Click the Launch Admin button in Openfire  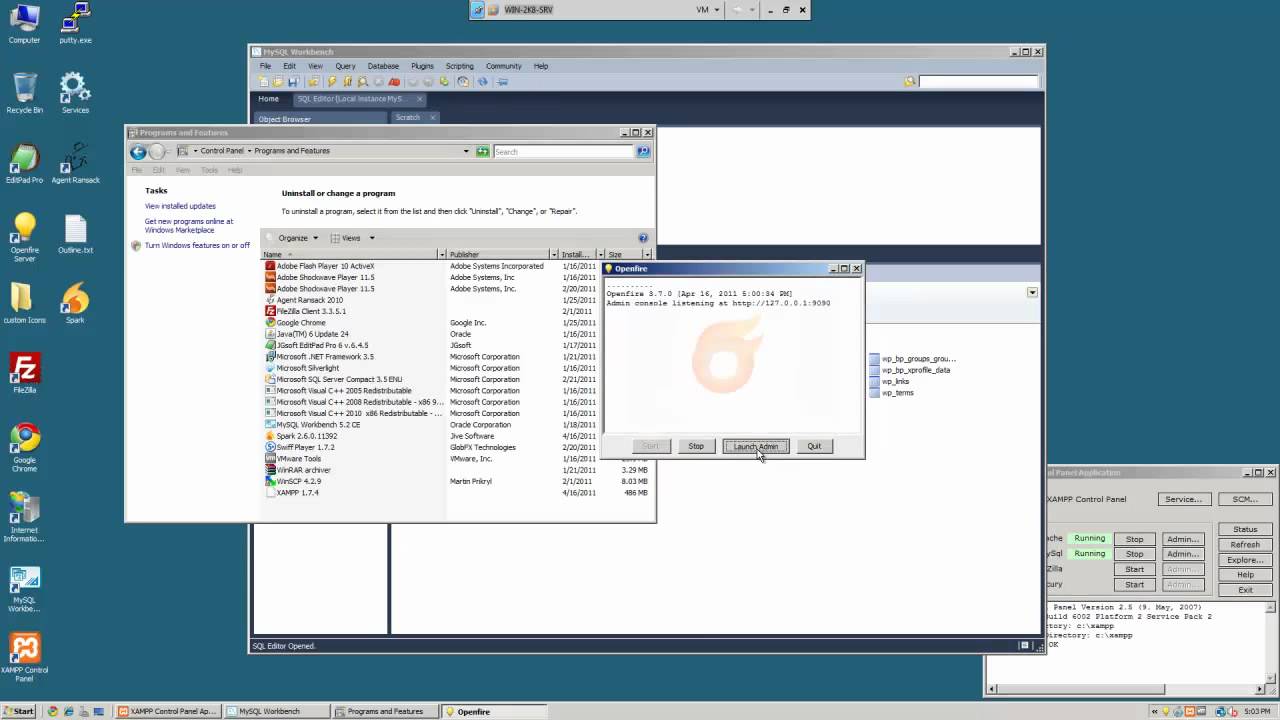756,446
